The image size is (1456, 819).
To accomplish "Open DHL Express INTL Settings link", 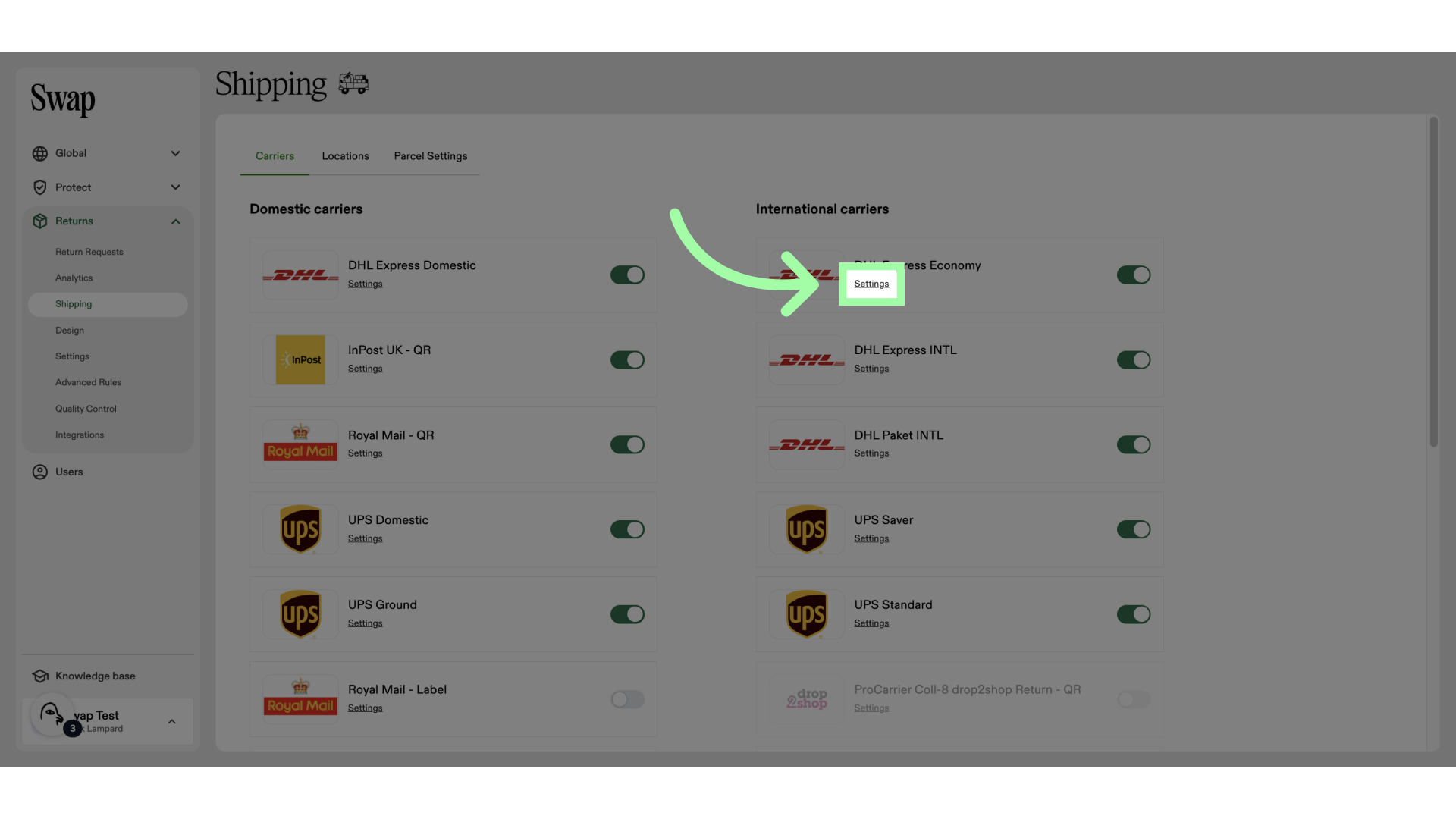I will click(871, 369).
